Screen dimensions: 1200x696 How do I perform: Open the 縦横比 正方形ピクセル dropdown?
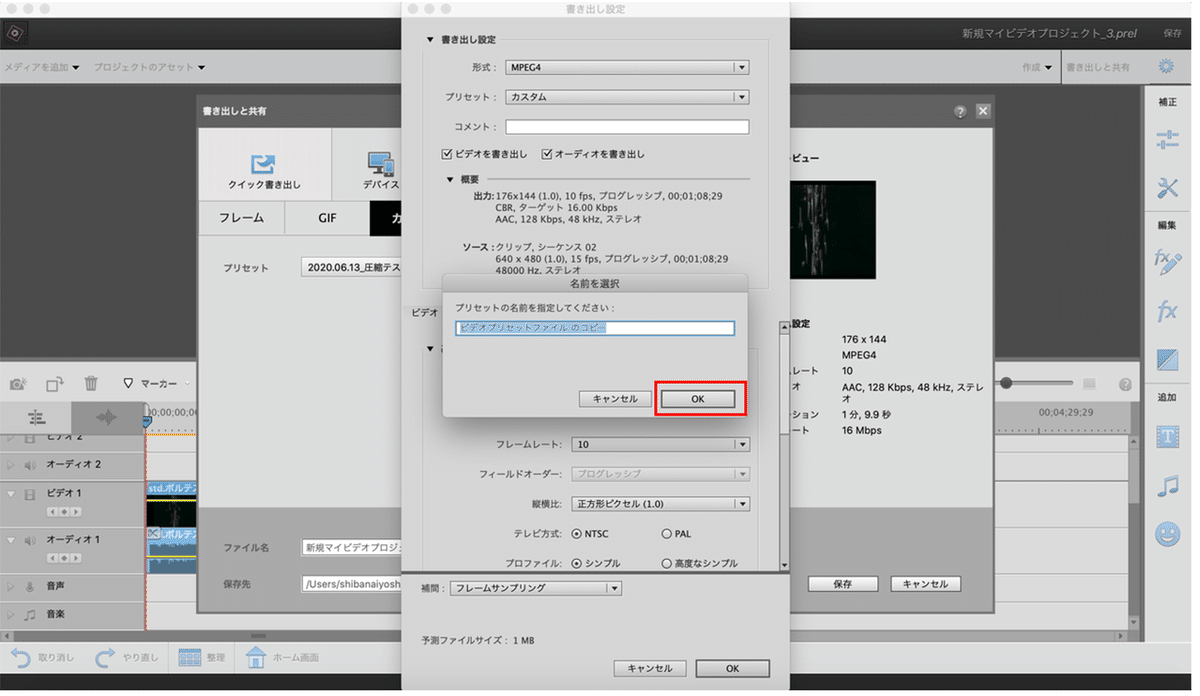tap(661, 504)
